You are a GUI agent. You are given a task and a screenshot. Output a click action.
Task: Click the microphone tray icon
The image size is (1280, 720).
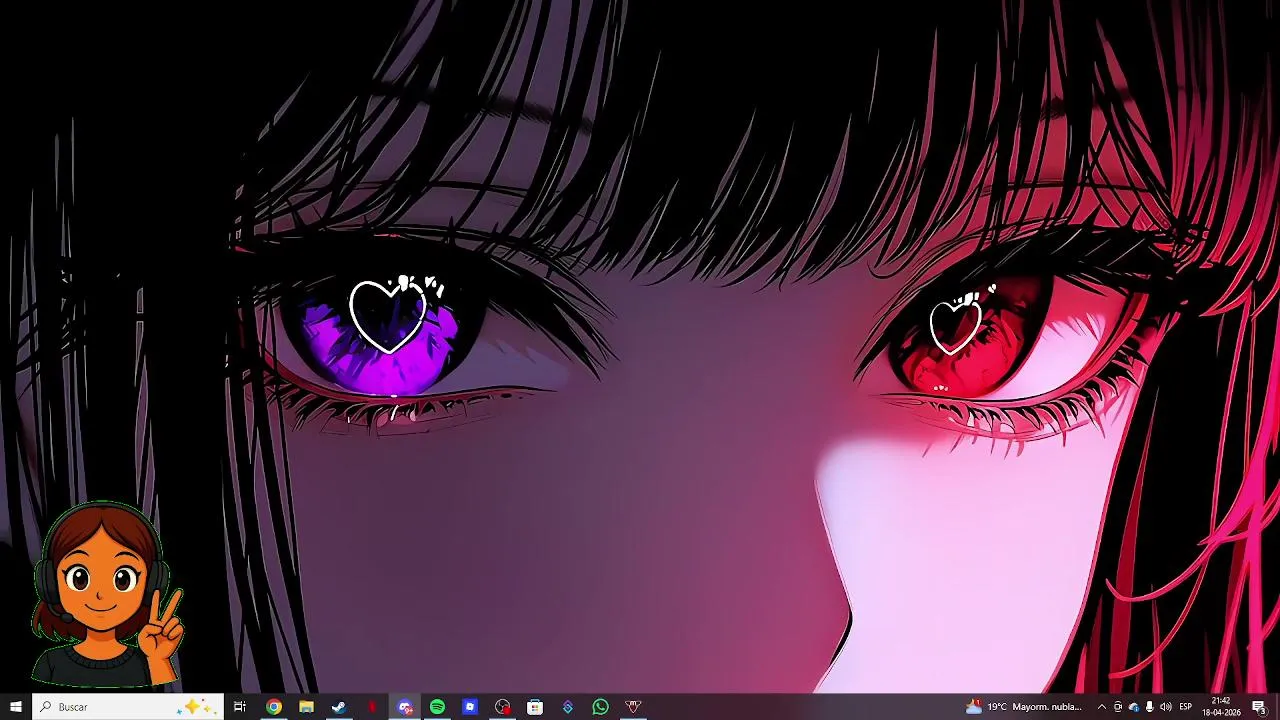[x=1149, y=707]
